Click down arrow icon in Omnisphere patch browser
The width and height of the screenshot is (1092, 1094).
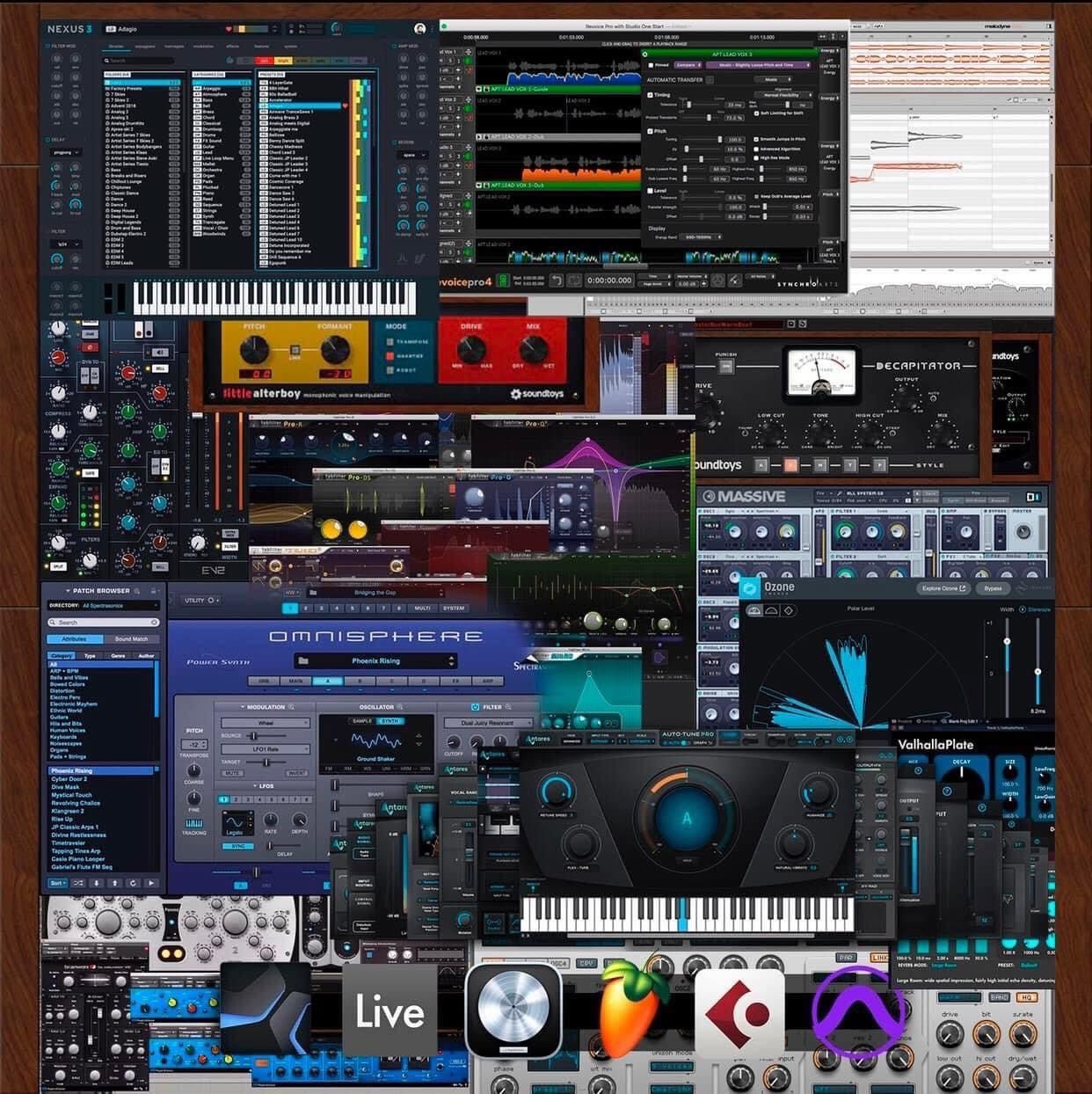pos(97,883)
